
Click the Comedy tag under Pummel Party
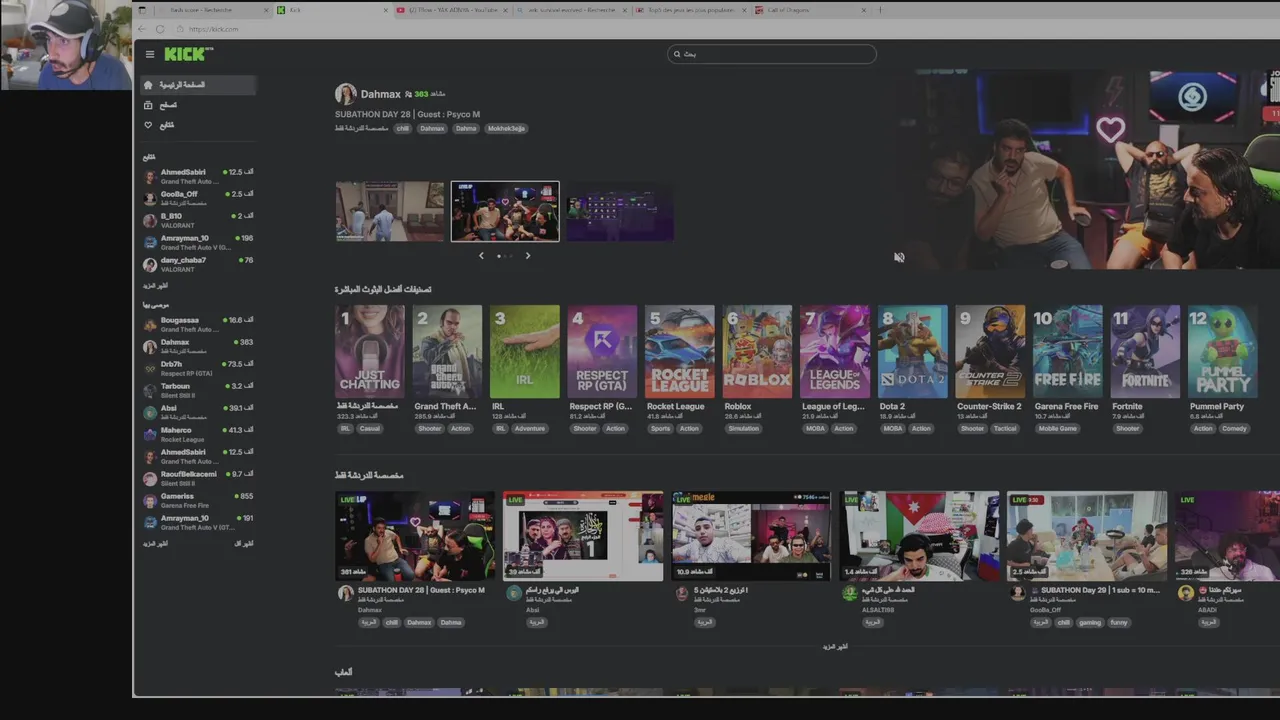(1234, 428)
